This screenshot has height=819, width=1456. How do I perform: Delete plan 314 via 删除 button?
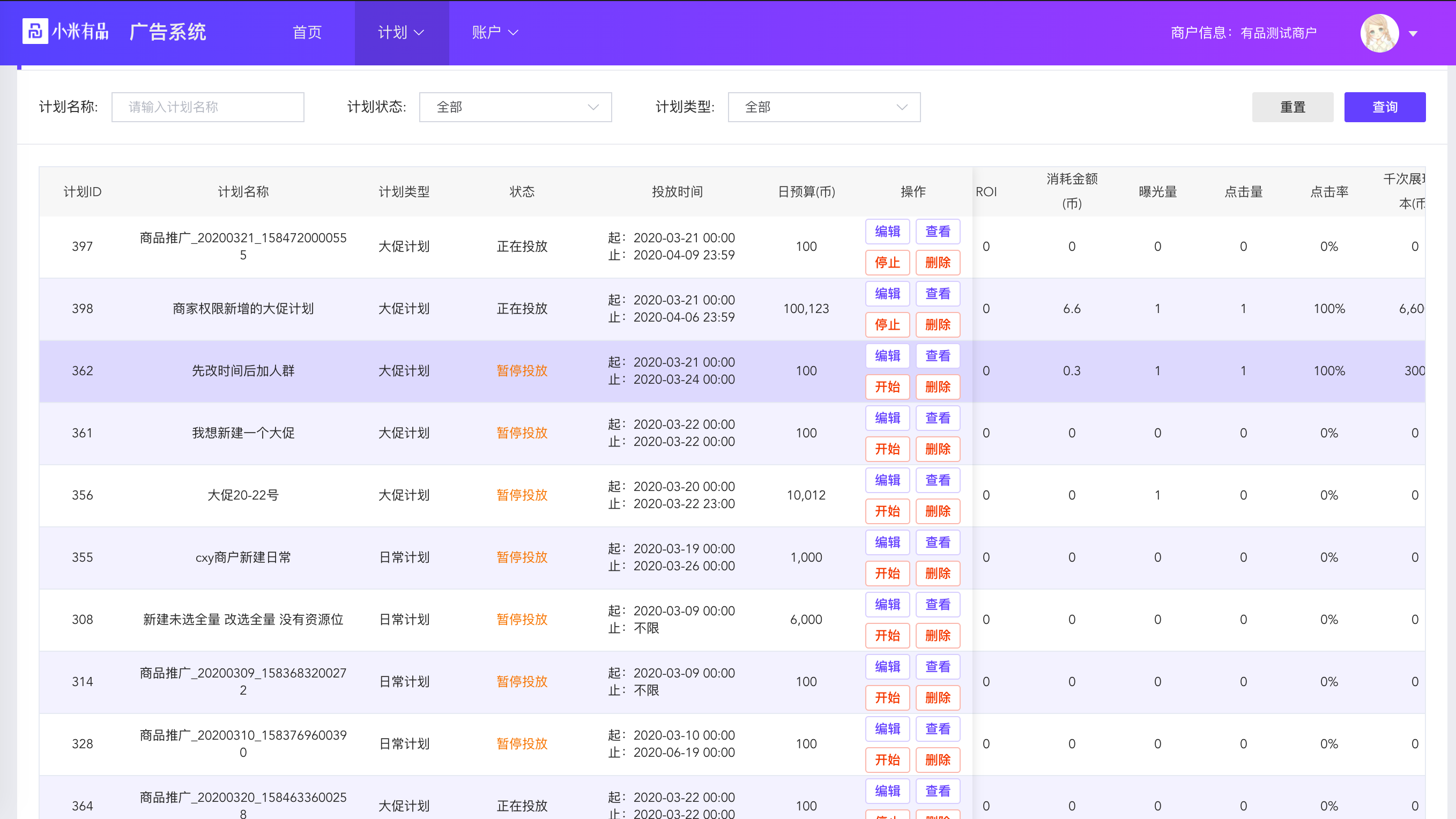(937, 697)
